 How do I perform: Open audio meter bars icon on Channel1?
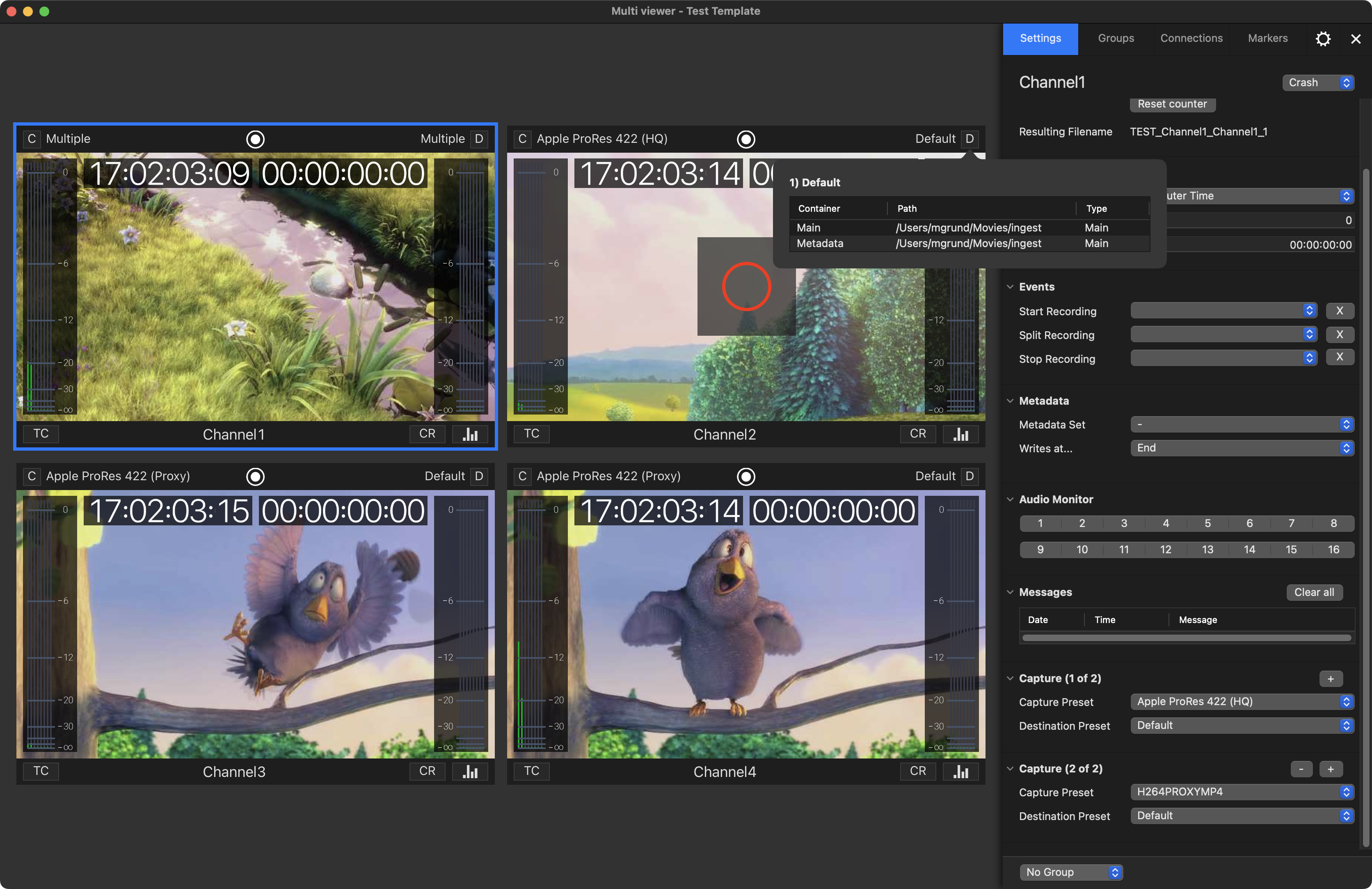click(x=470, y=434)
